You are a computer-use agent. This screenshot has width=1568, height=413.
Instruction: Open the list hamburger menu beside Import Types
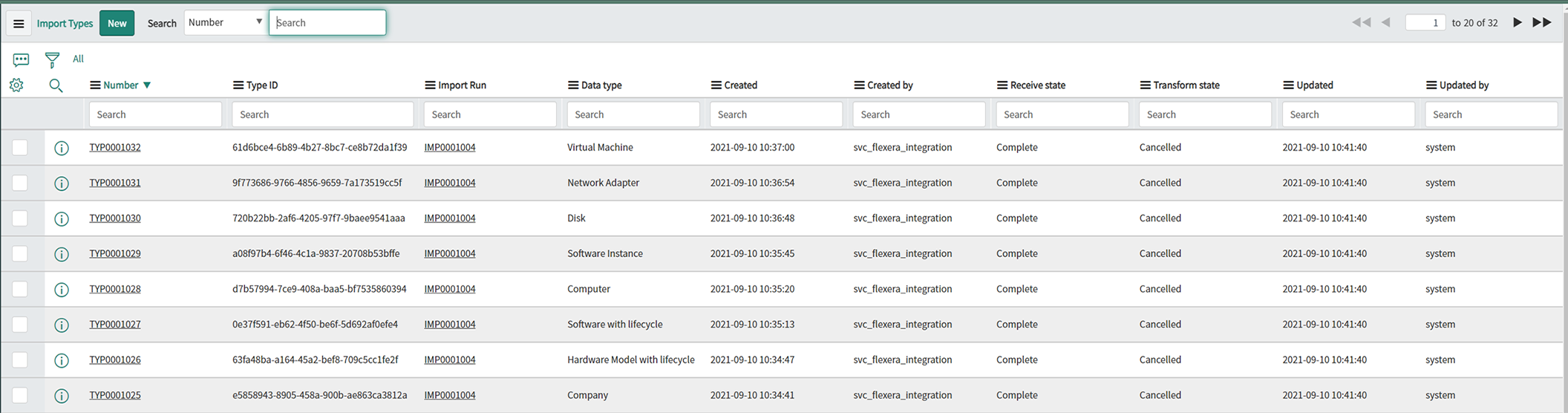[19, 24]
